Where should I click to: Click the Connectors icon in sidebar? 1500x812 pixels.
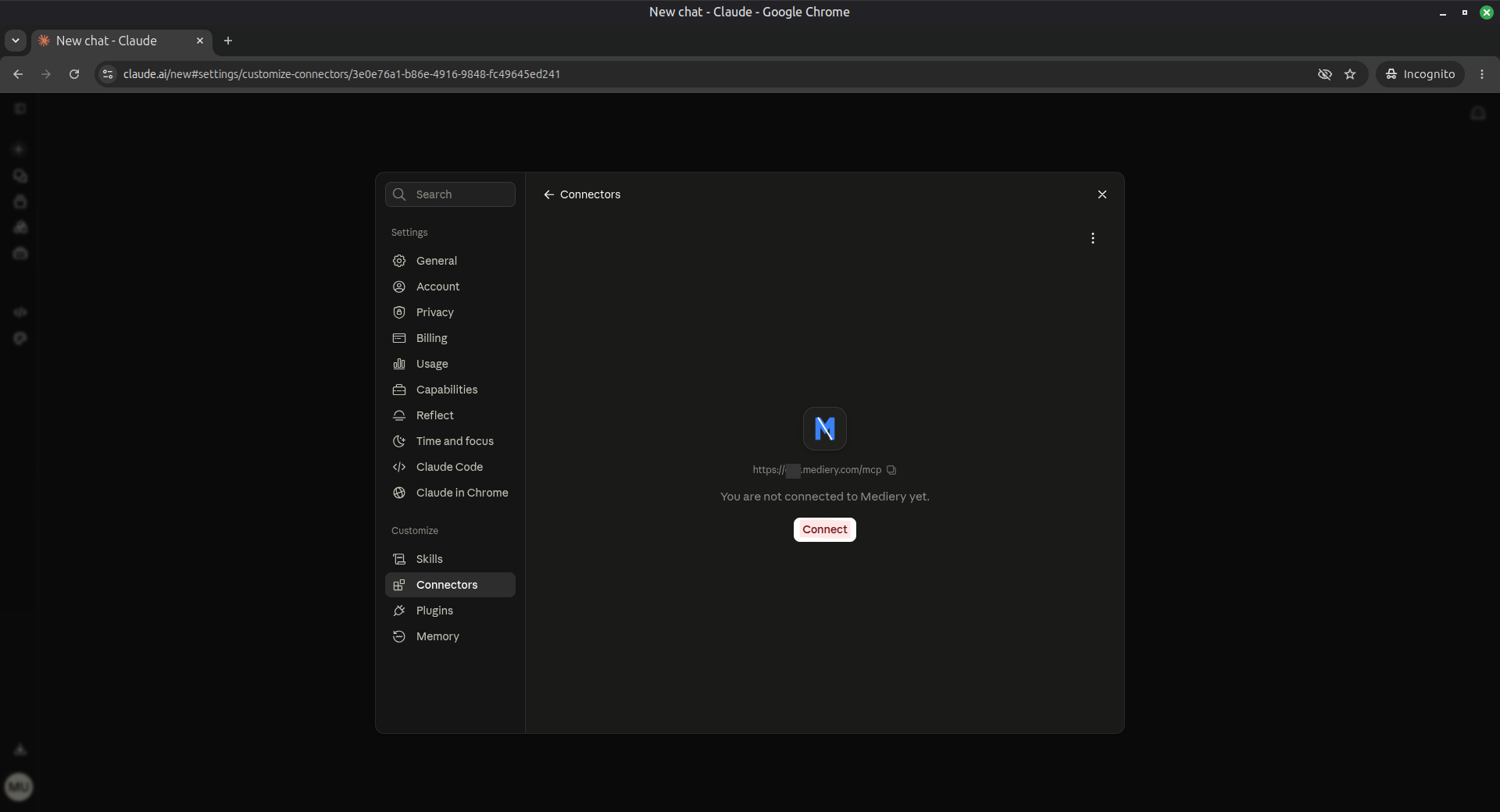(399, 585)
